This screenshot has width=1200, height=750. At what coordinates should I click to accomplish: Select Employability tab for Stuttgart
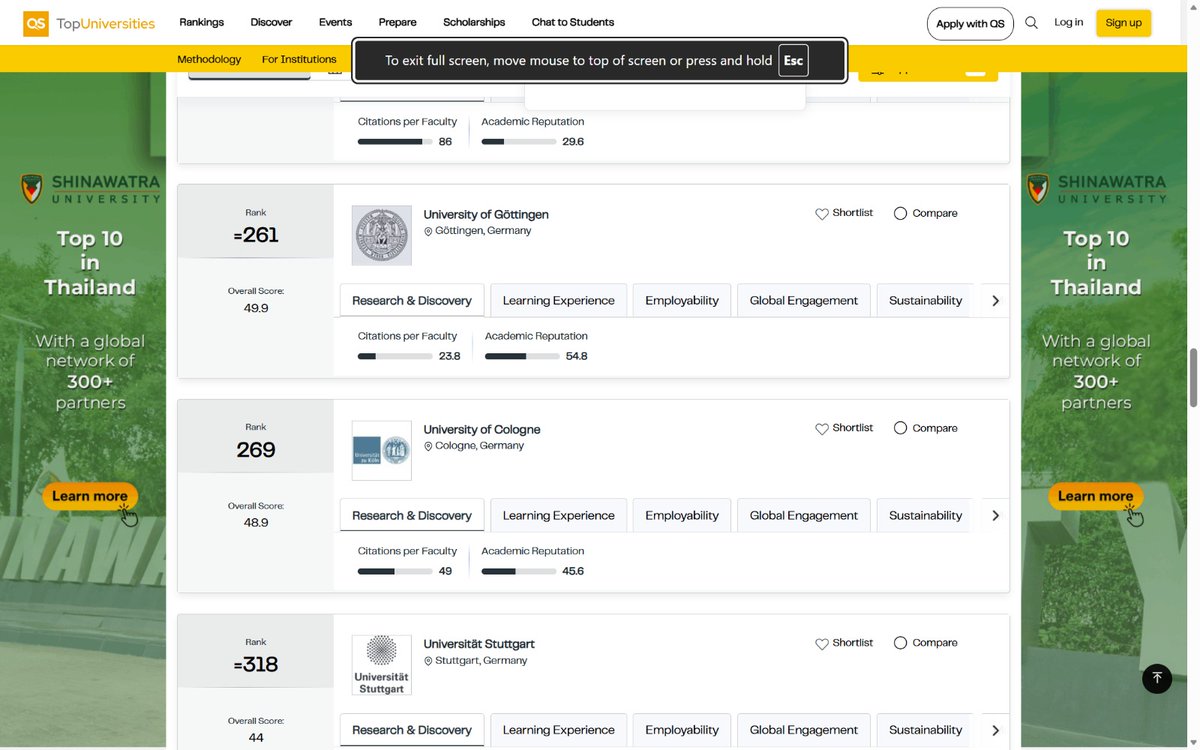click(682, 731)
